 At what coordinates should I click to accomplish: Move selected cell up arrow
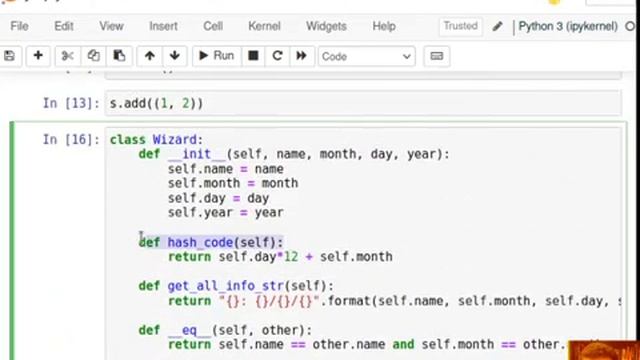(149, 56)
